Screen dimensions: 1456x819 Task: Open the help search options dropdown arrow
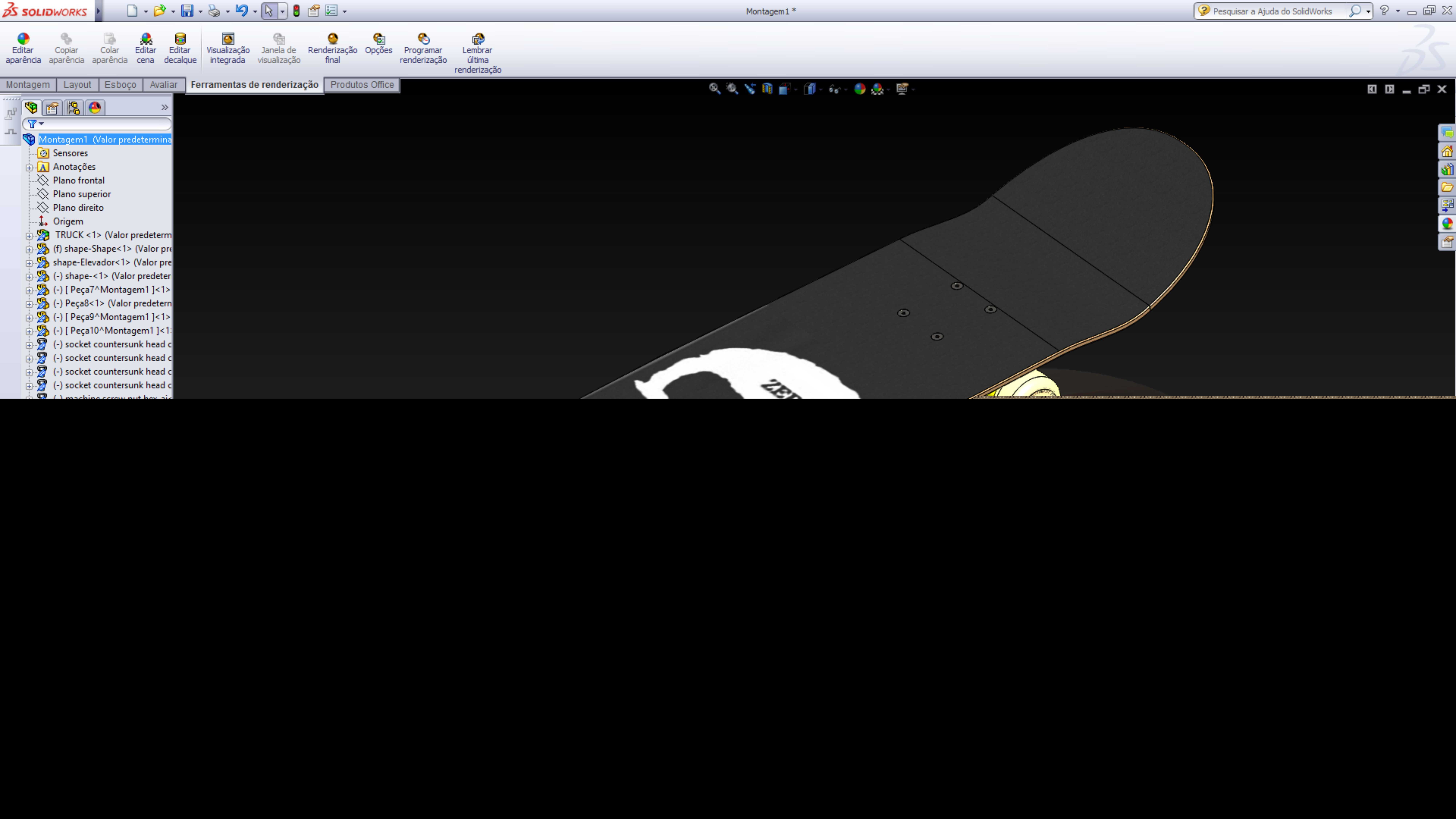coord(1368,11)
